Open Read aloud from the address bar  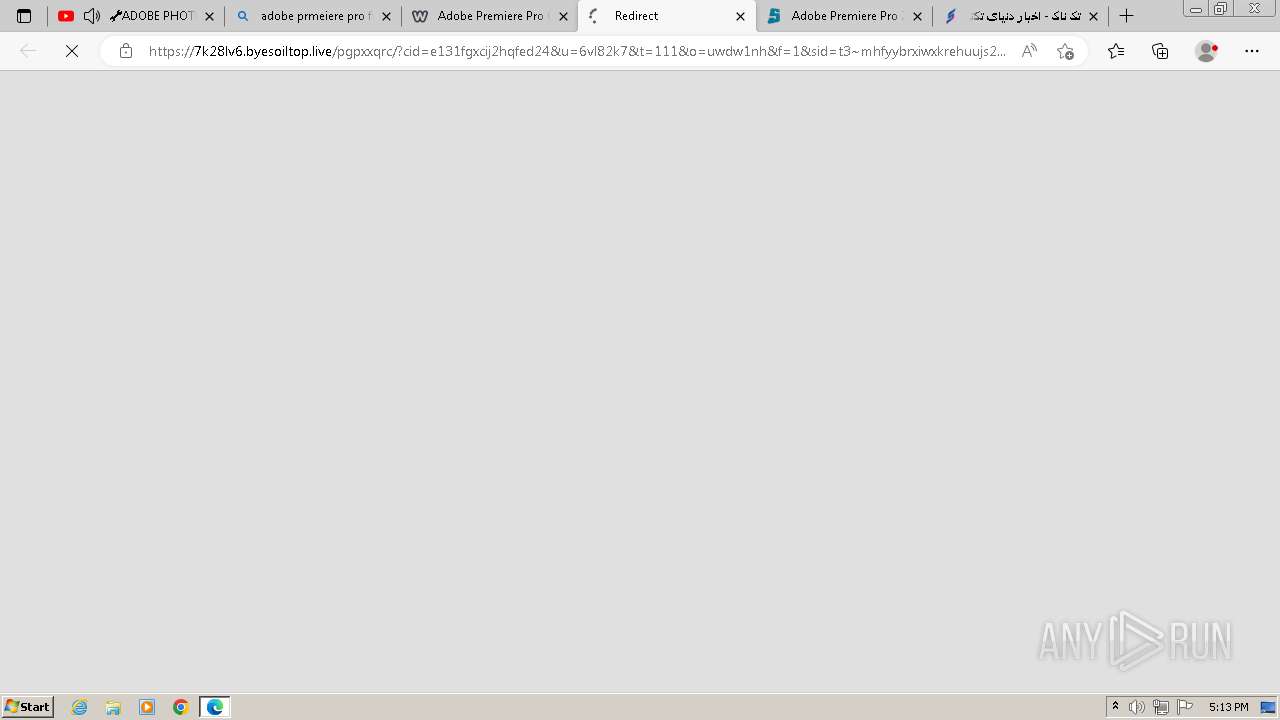click(1029, 51)
